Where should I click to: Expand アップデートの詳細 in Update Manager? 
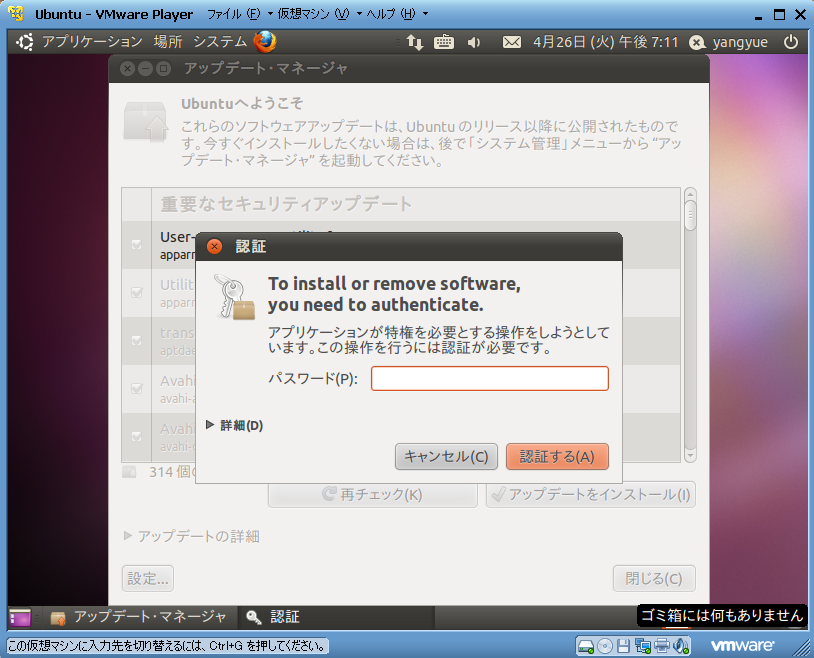coord(192,536)
